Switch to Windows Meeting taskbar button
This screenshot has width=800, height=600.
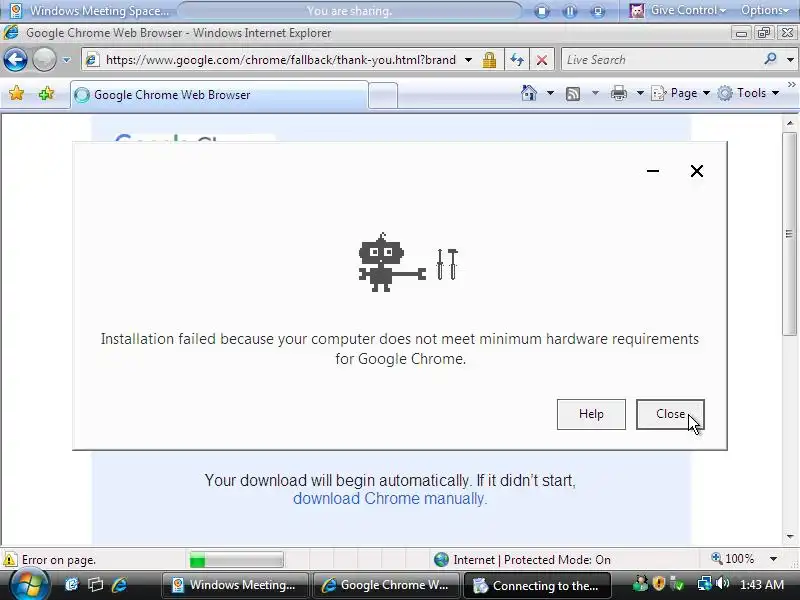(x=235, y=585)
